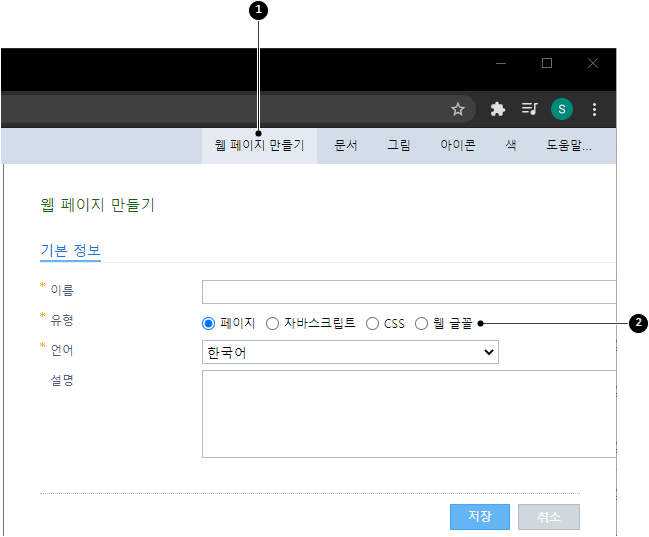Screen dimensions: 649x537
Task: Click the 취소 cancel button
Action: (549, 517)
